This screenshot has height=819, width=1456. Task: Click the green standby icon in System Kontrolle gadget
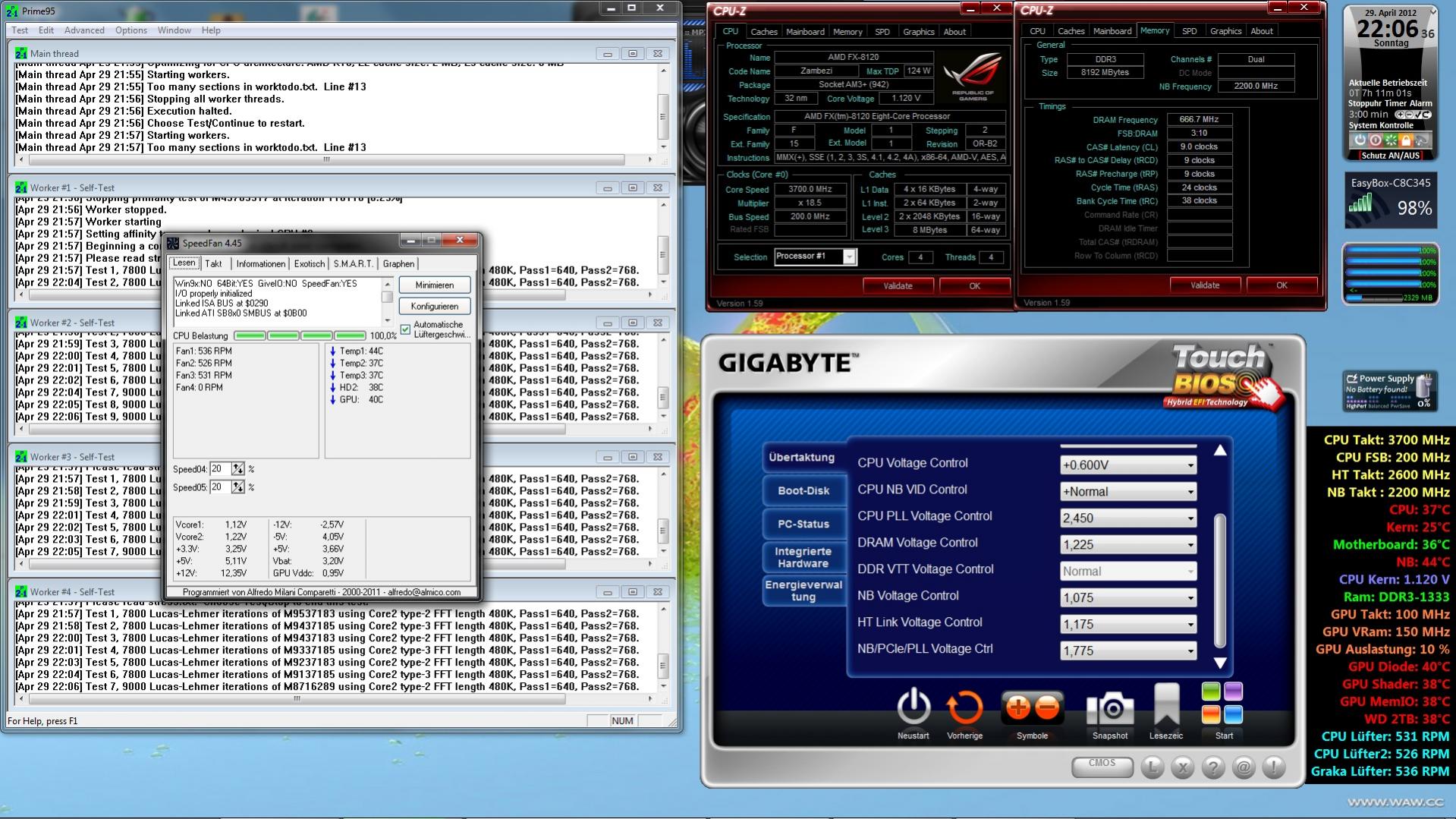click(1391, 140)
